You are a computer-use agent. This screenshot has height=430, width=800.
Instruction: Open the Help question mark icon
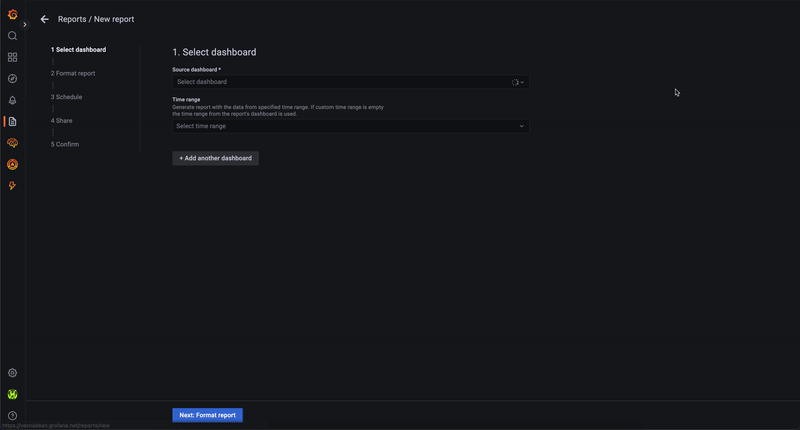(12, 415)
